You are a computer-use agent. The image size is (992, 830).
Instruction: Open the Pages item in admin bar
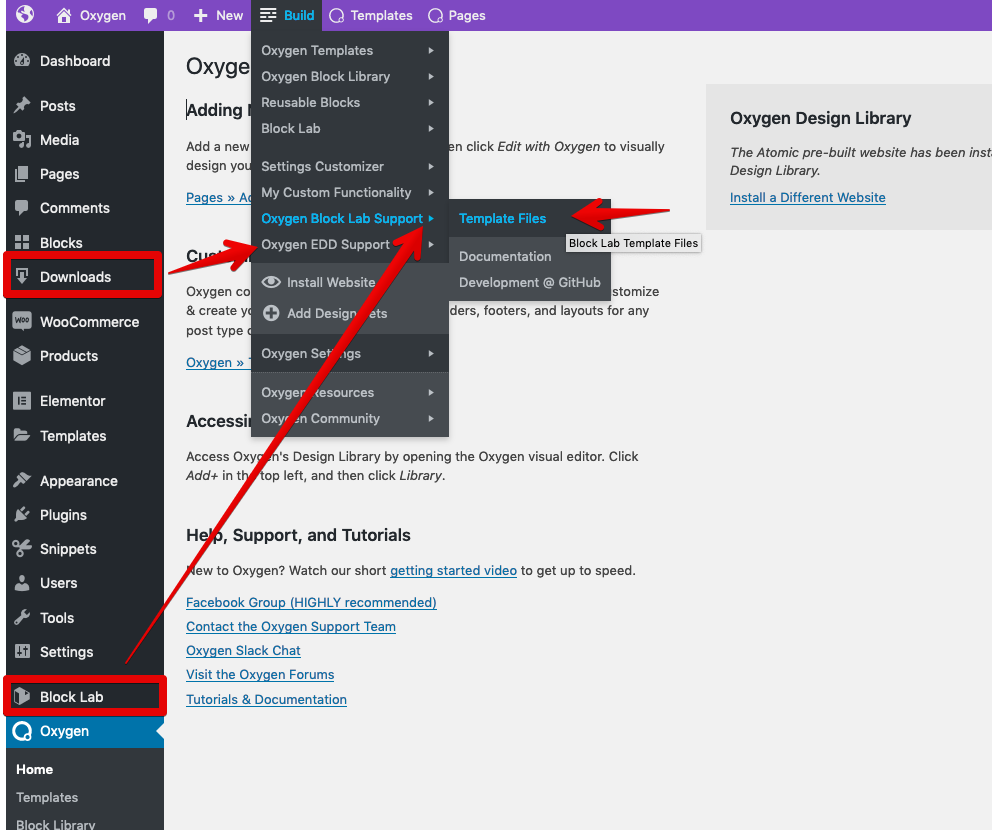pyautogui.click(x=456, y=15)
